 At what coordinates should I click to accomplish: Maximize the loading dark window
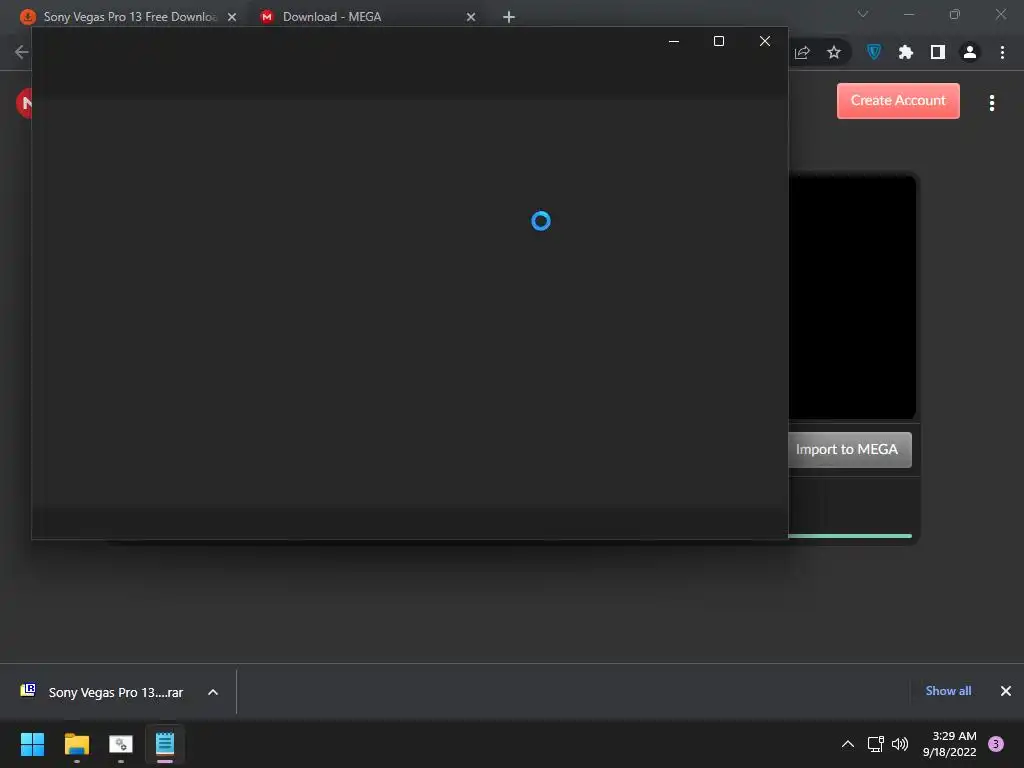(719, 41)
